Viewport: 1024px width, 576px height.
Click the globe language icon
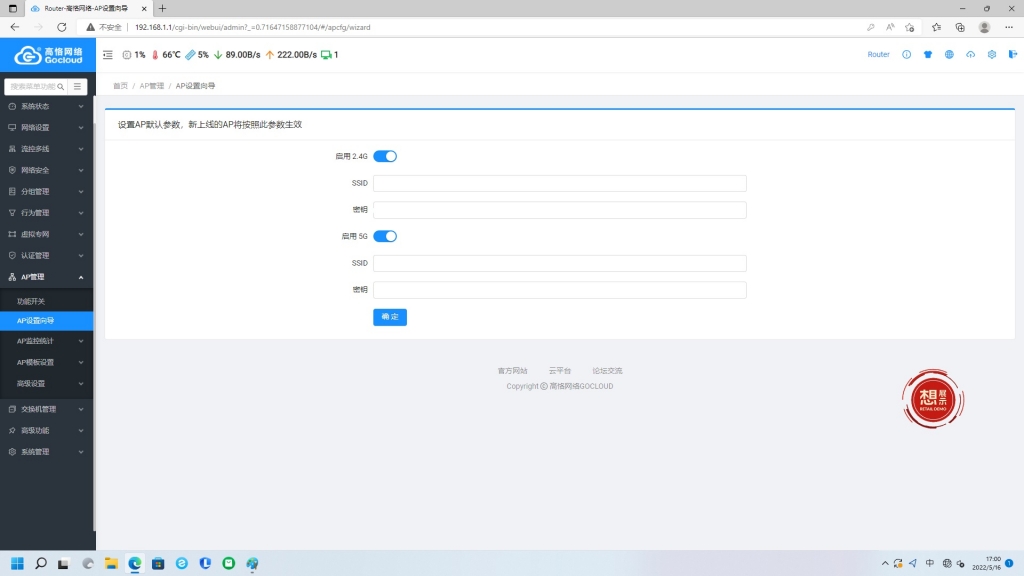tap(949, 55)
